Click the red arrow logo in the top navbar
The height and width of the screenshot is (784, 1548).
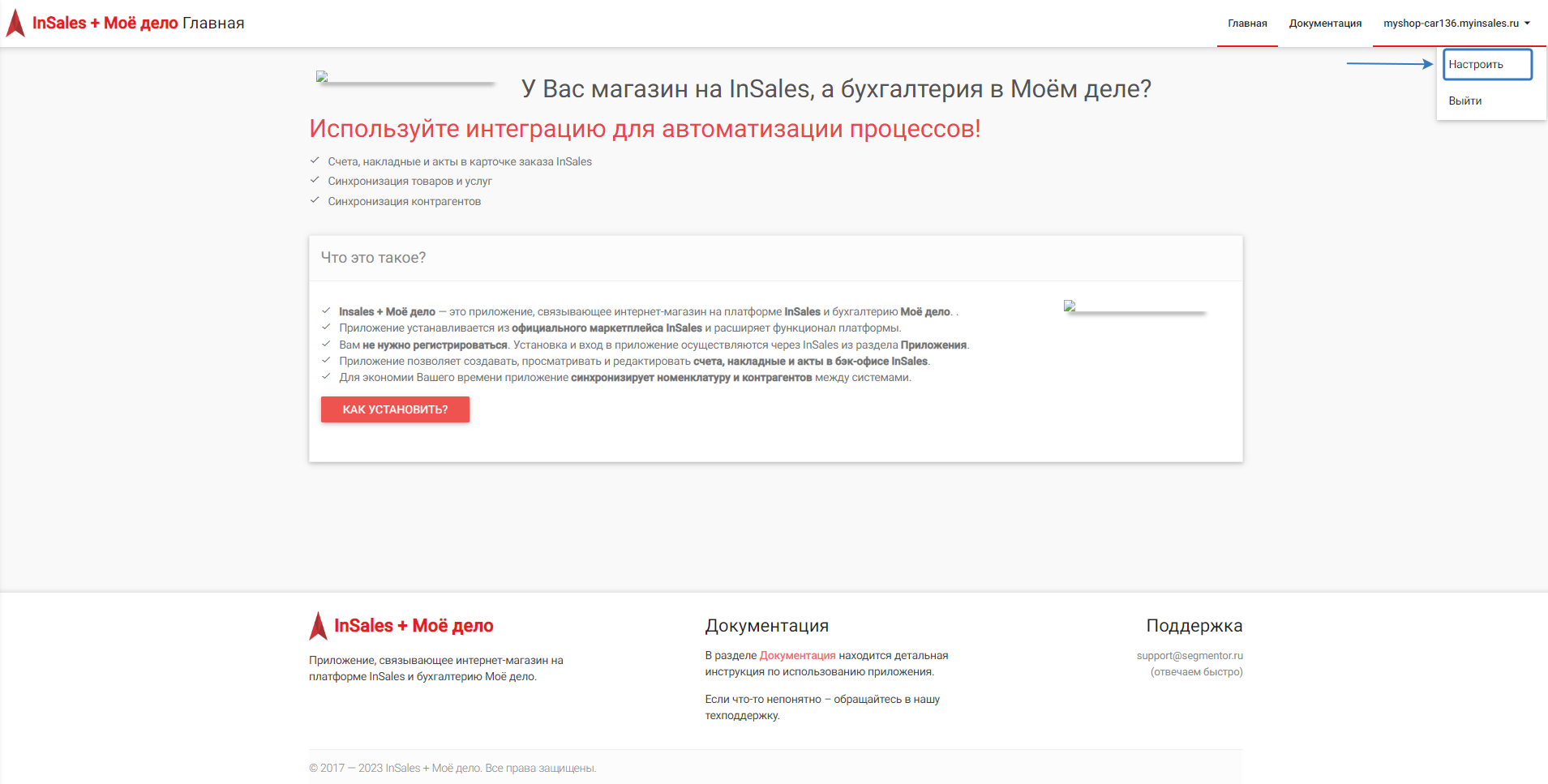[x=15, y=23]
